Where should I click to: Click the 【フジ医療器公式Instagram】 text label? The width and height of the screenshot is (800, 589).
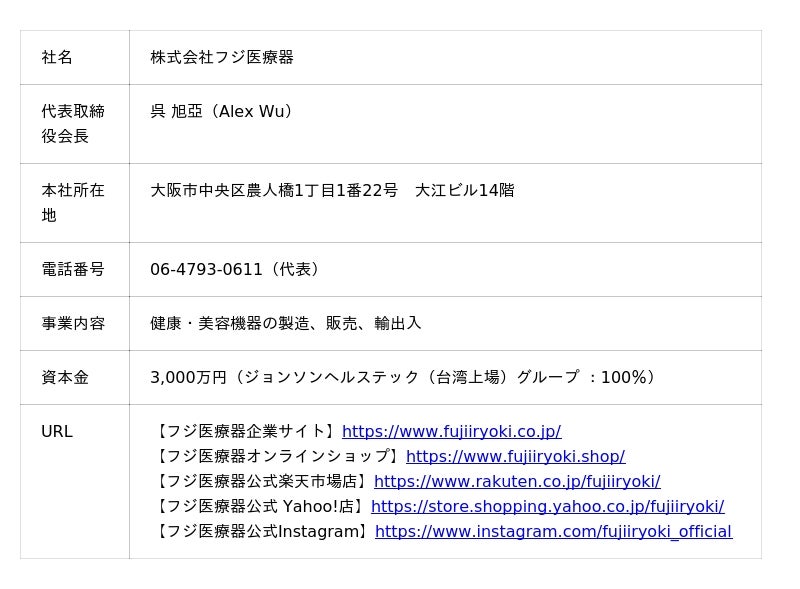(x=262, y=532)
